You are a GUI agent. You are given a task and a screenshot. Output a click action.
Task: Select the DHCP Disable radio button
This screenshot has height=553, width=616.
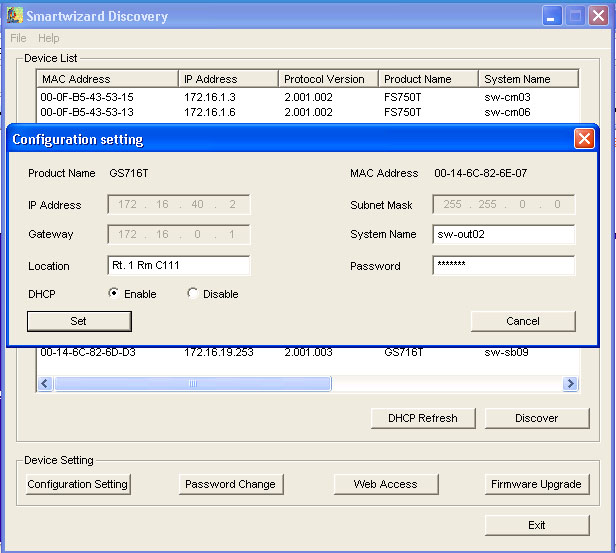(192, 293)
